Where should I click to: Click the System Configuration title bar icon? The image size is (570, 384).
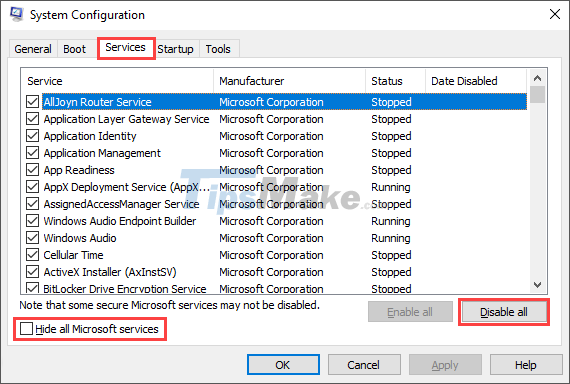pos(16,14)
